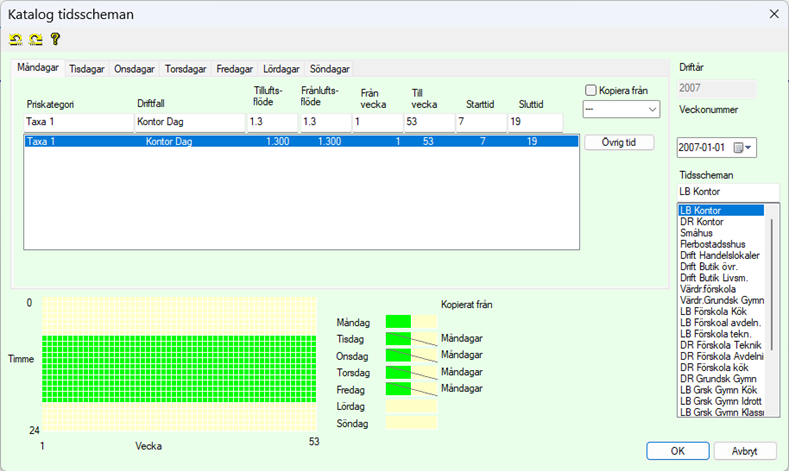Close the Katalog tidsscheman dialog
The image size is (789, 471).
click(772, 14)
